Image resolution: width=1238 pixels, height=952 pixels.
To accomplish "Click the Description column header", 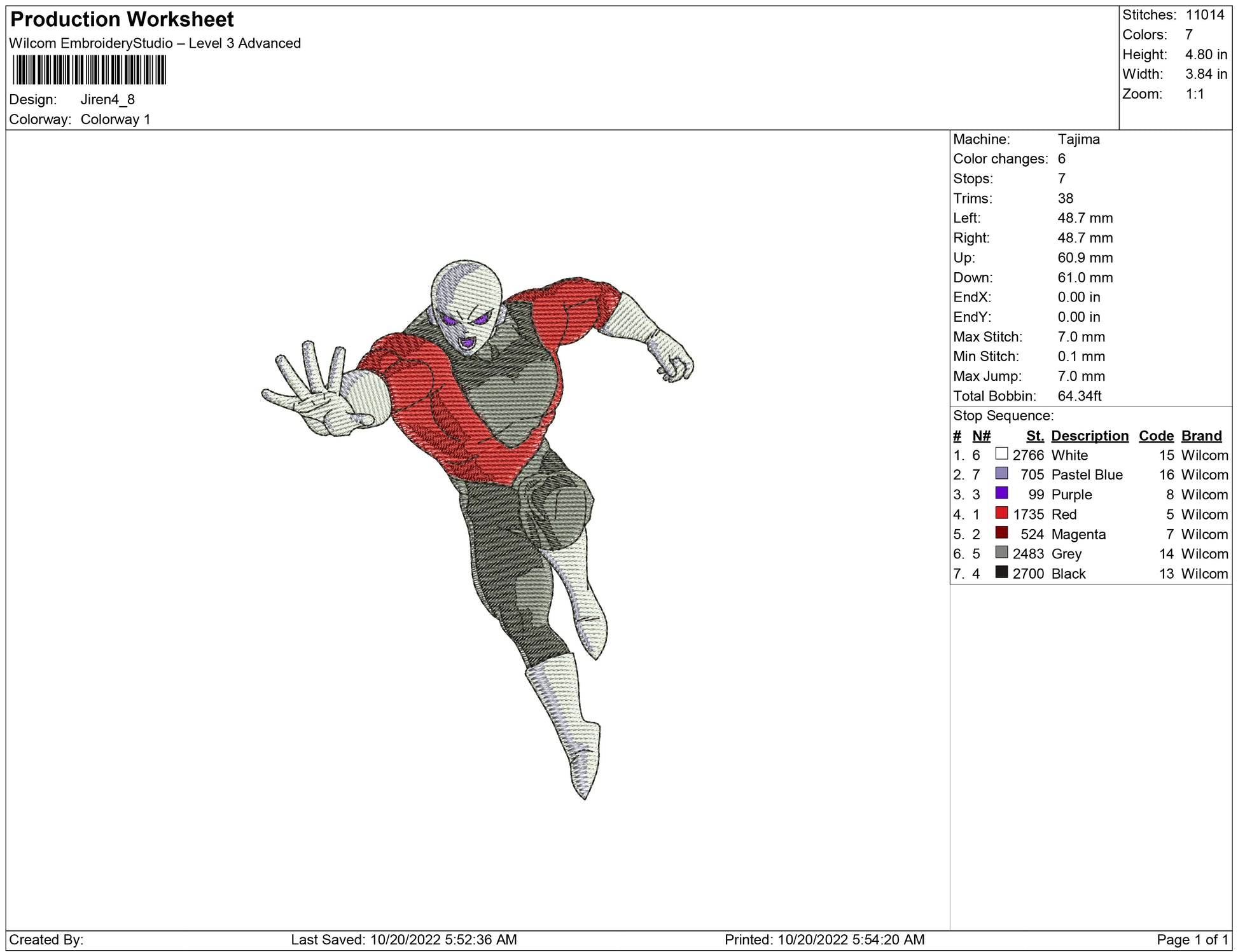I will click(1089, 436).
